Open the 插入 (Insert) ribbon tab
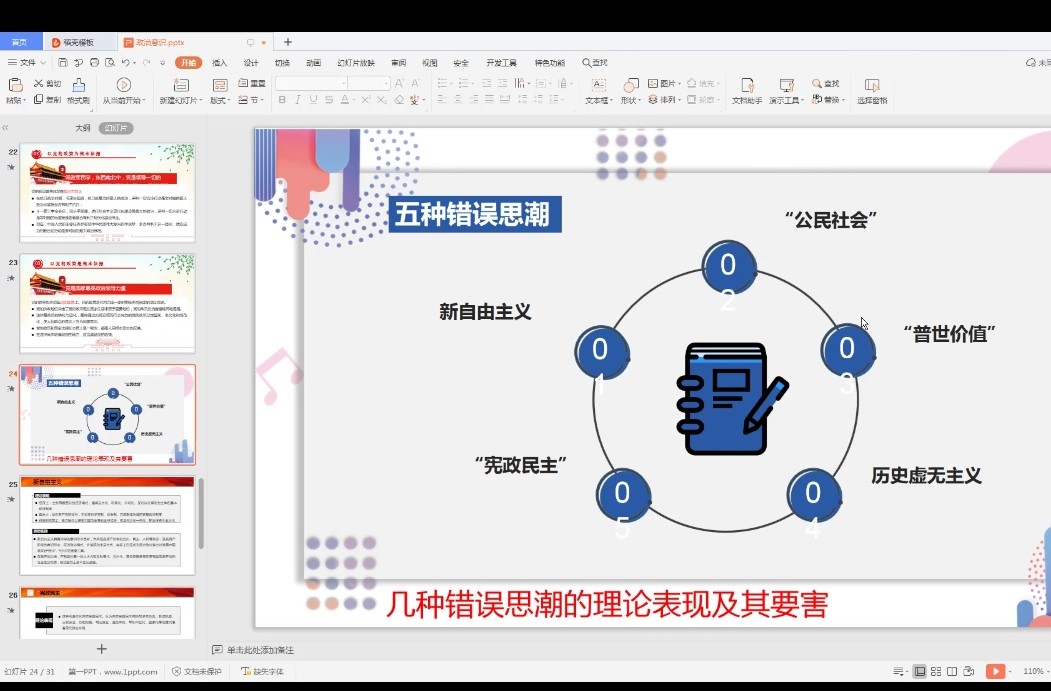This screenshot has height=691, width=1051. pos(219,62)
